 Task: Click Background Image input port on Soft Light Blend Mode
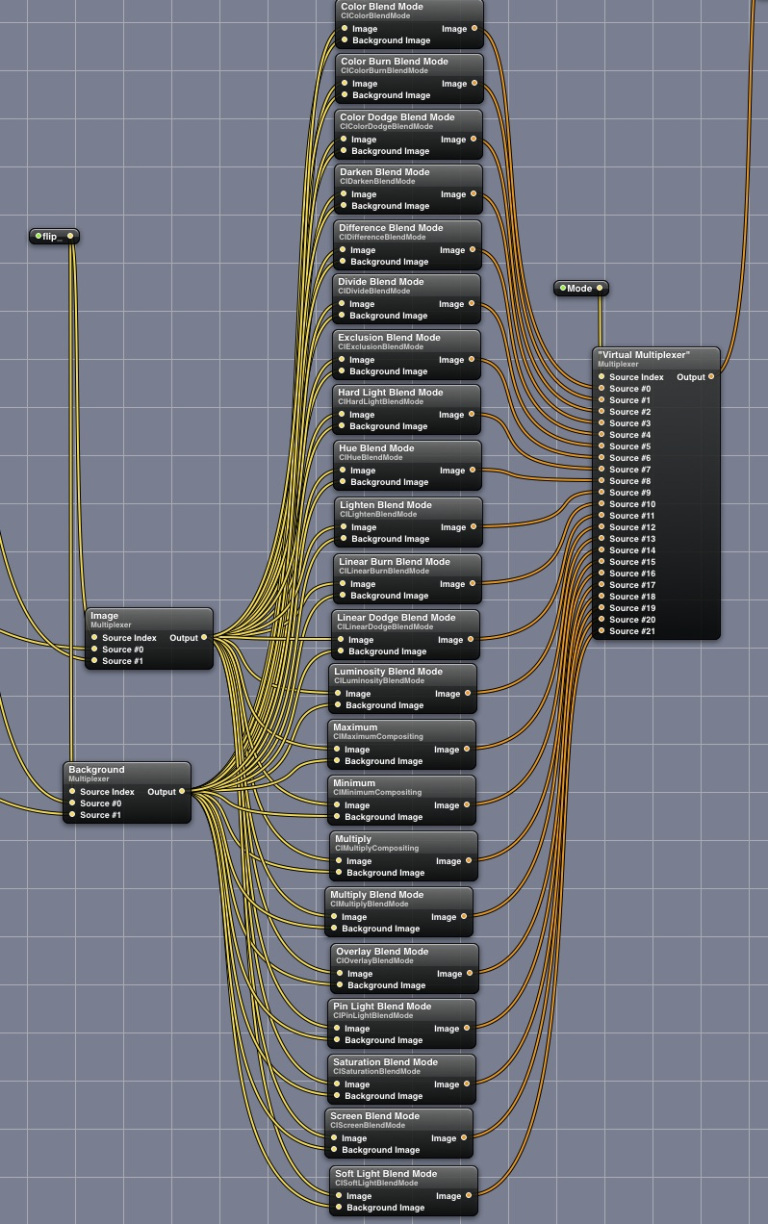[339, 1208]
